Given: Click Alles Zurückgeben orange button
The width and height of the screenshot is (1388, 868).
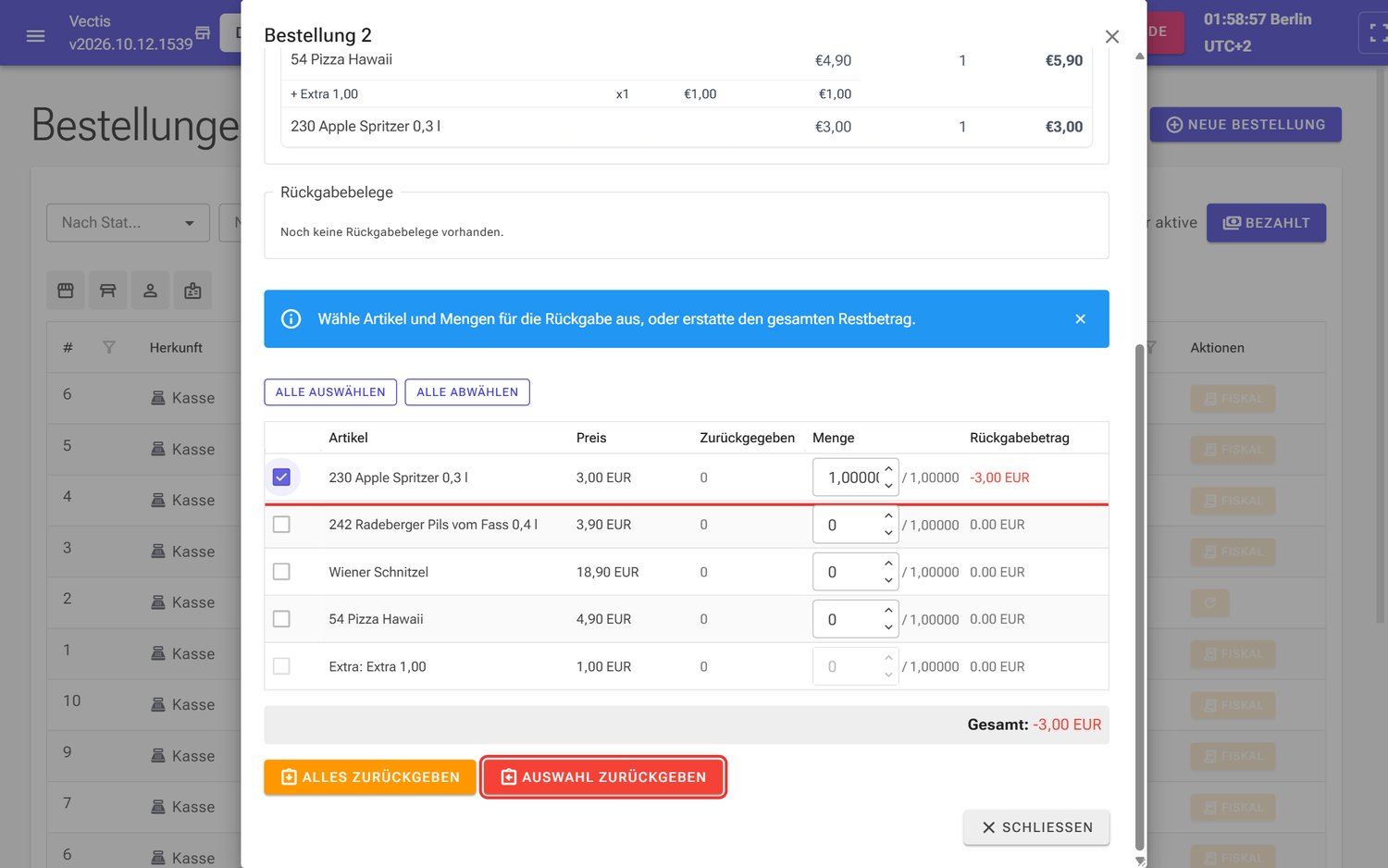Looking at the screenshot, I should pyautogui.click(x=370, y=777).
